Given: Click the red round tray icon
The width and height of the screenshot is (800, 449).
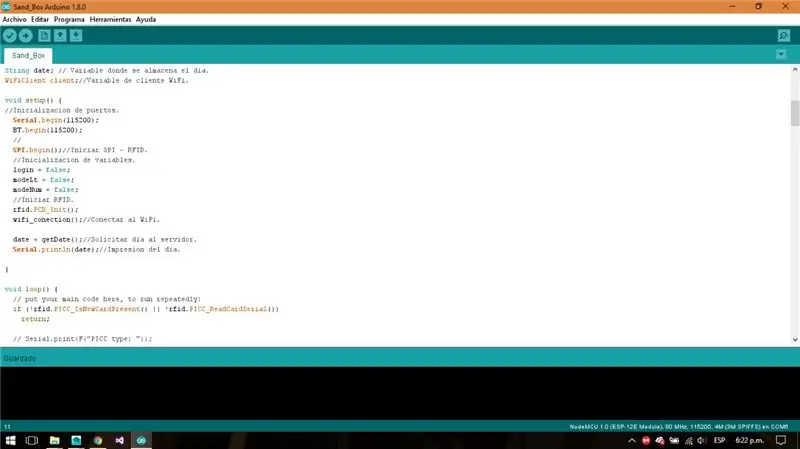Looking at the screenshot, I should click(646, 440).
